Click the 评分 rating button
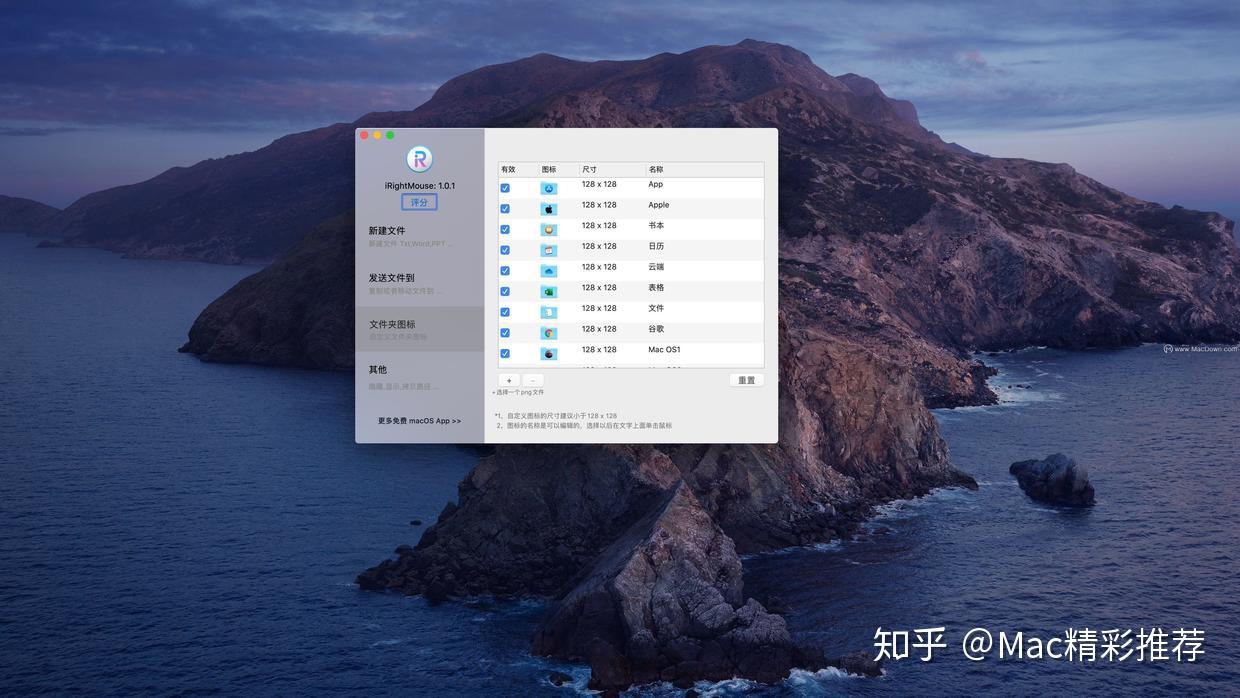 click(x=419, y=201)
